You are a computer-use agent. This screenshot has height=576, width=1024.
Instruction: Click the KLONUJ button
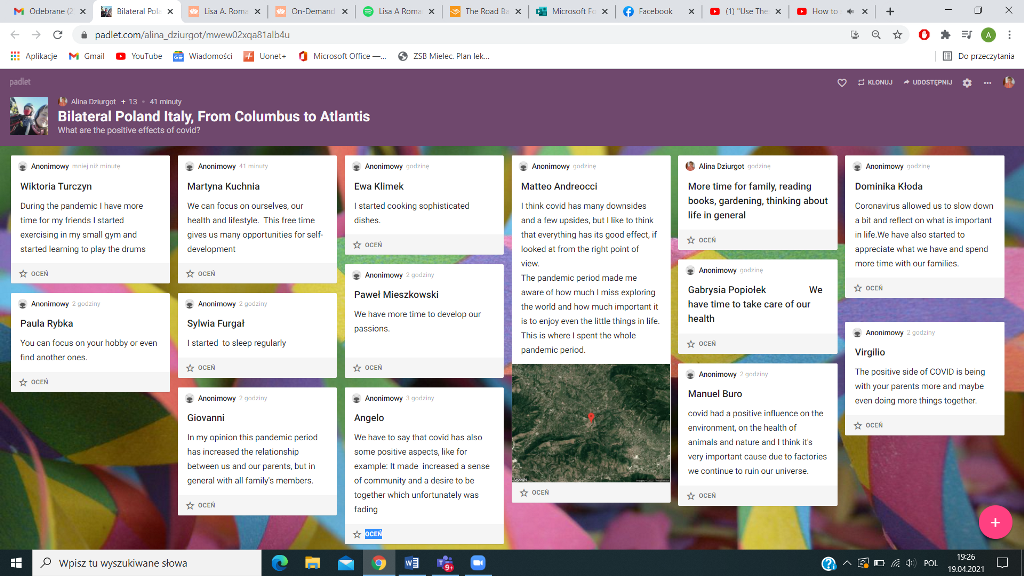[x=874, y=82]
